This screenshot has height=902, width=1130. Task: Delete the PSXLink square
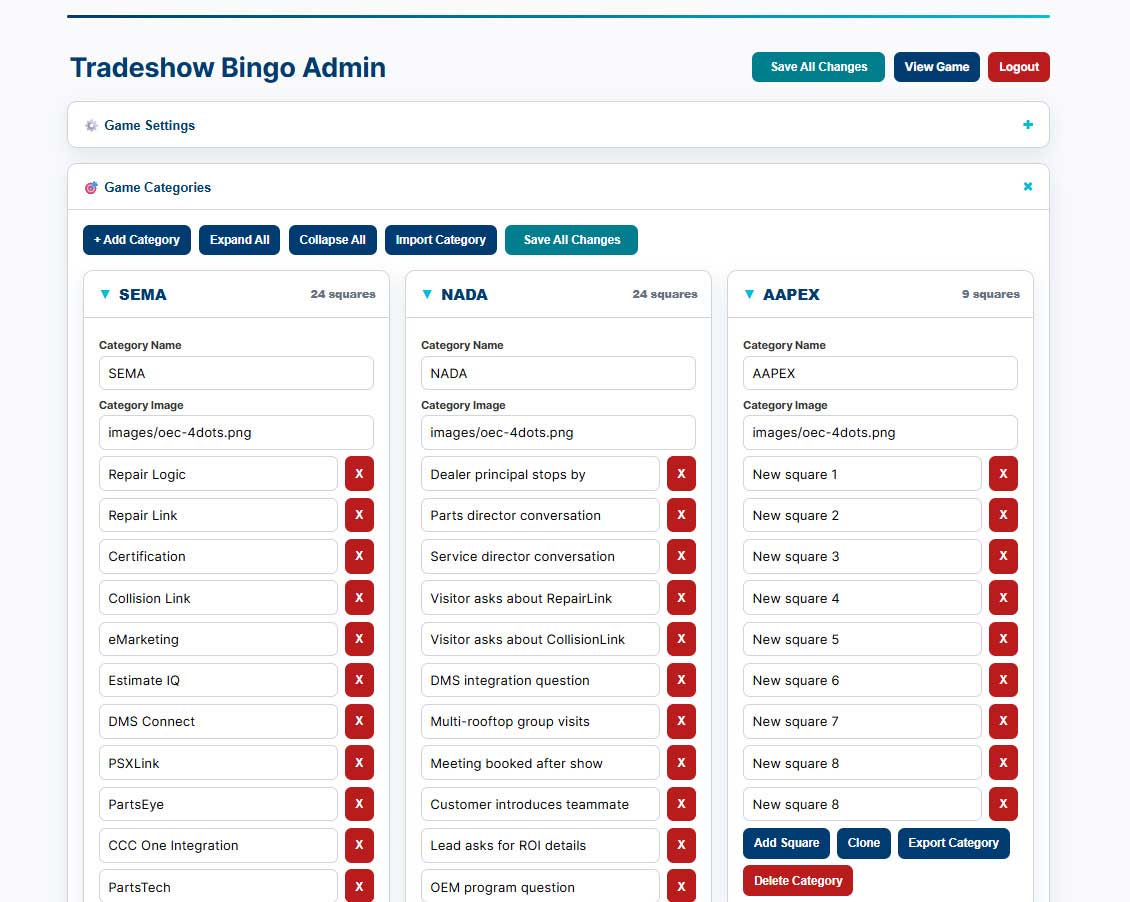coord(359,762)
